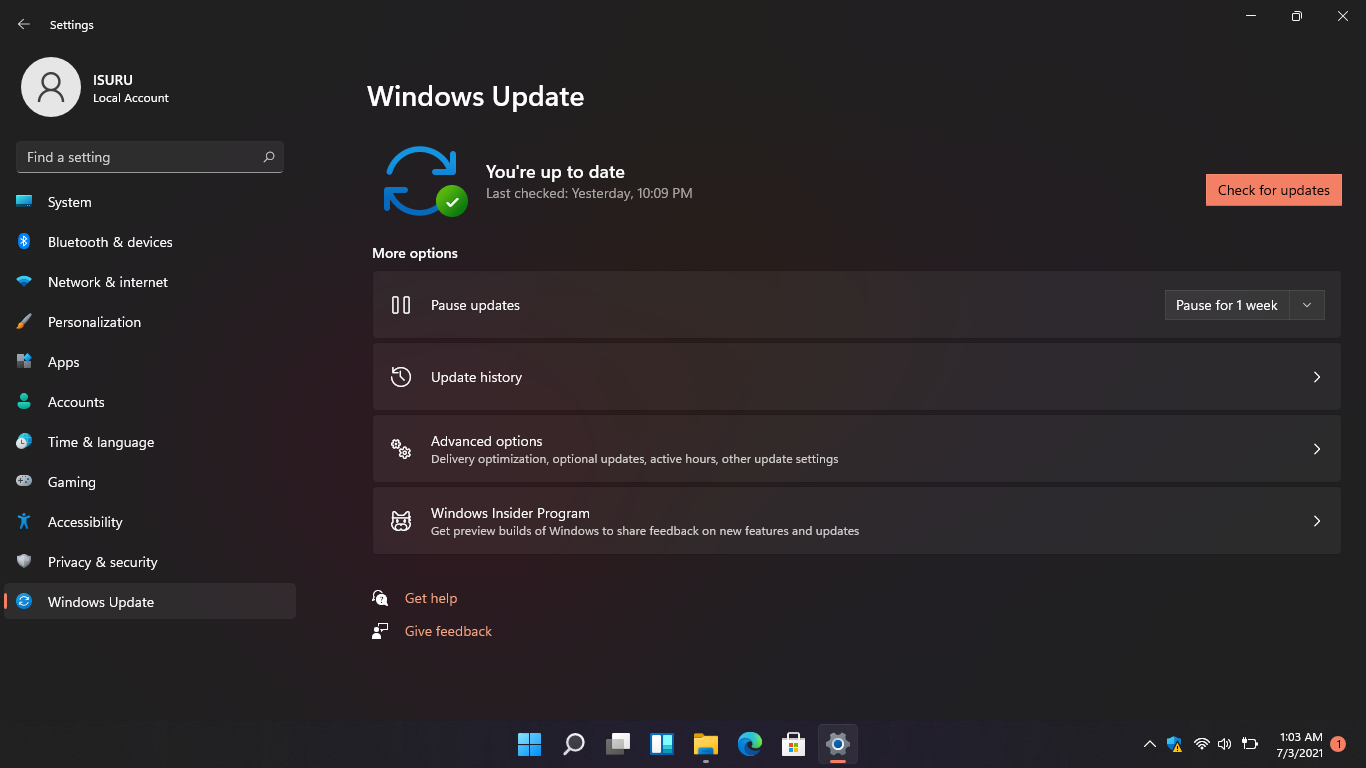Click the Update history clock icon
Screen dimensions: 1366x768
tap(401, 377)
